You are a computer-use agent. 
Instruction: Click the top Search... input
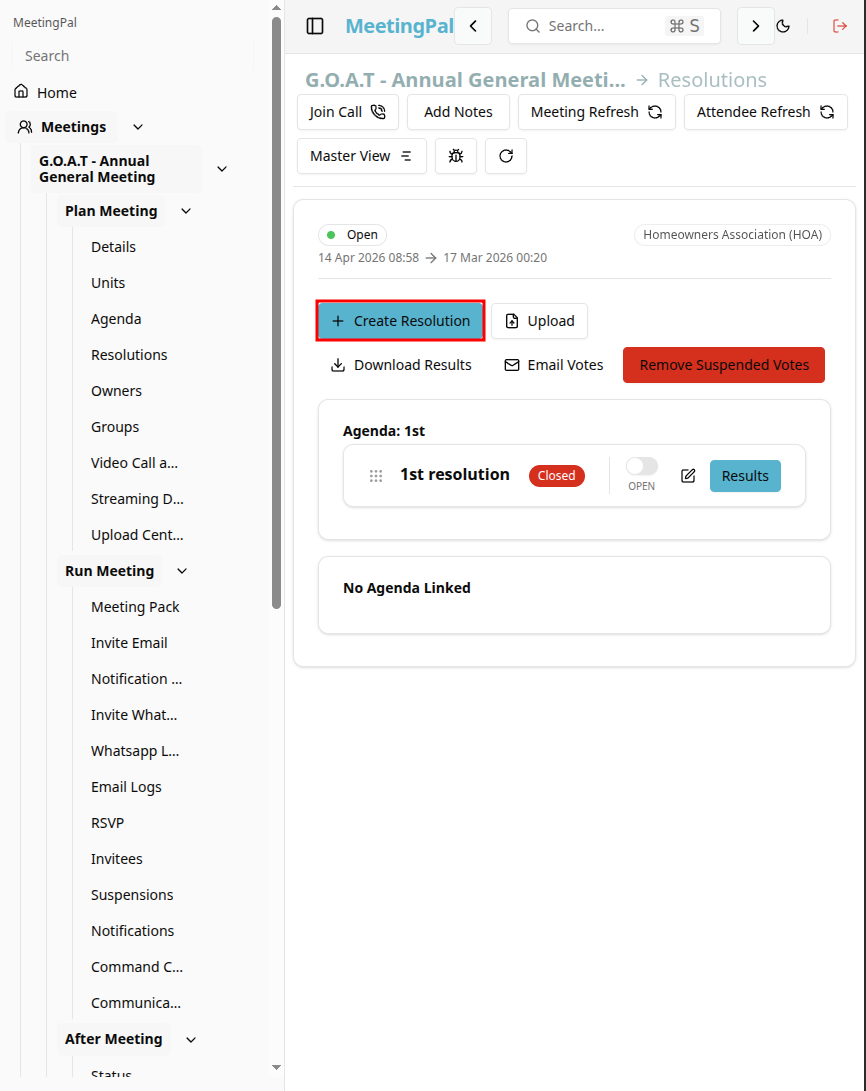pos(614,26)
